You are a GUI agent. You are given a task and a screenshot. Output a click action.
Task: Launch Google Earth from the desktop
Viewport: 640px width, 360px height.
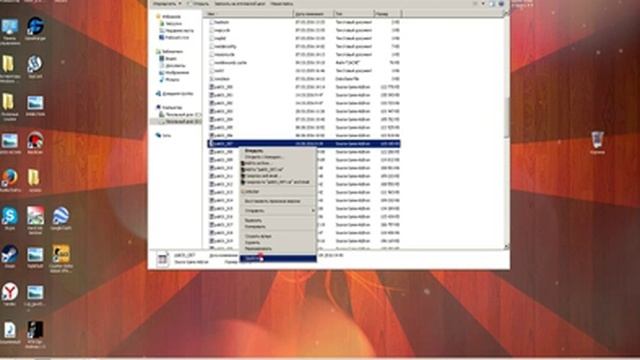pos(61,216)
